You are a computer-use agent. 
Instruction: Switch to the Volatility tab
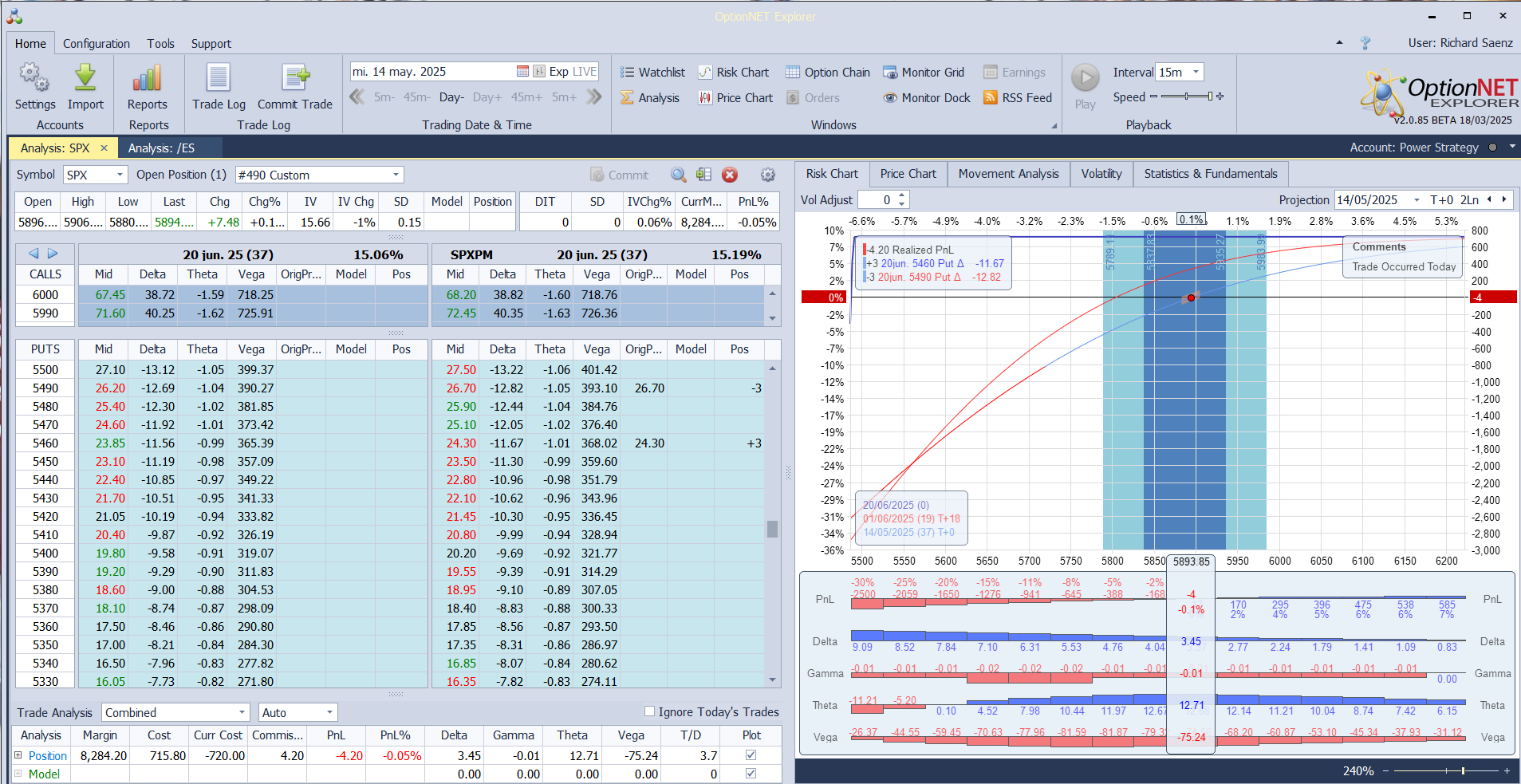click(1101, 174)
